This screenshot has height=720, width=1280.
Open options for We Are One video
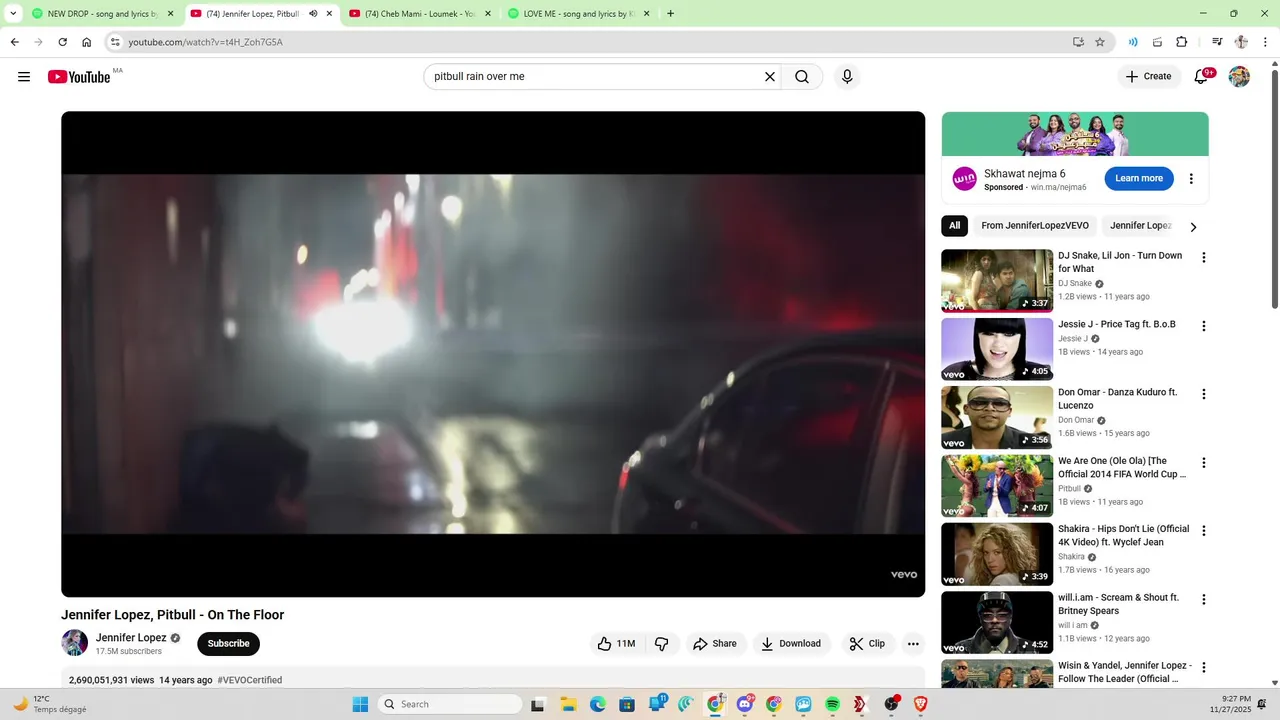pyautogui.click(x=1204, y=463)
